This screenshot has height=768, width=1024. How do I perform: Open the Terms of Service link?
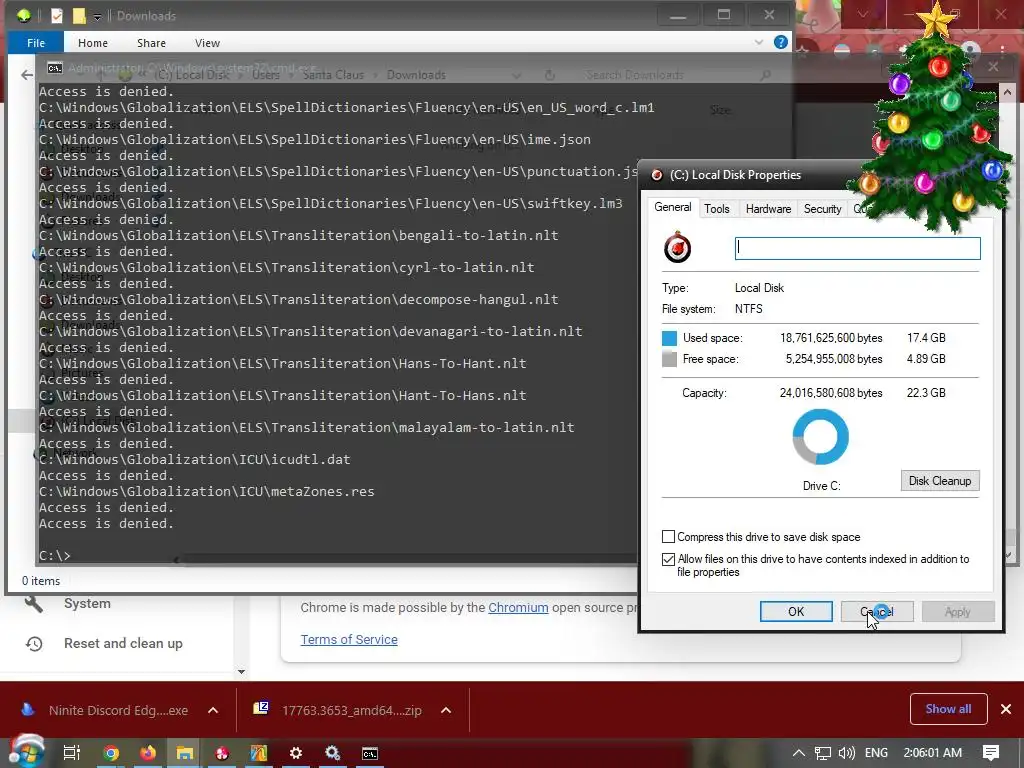[349, 639]
